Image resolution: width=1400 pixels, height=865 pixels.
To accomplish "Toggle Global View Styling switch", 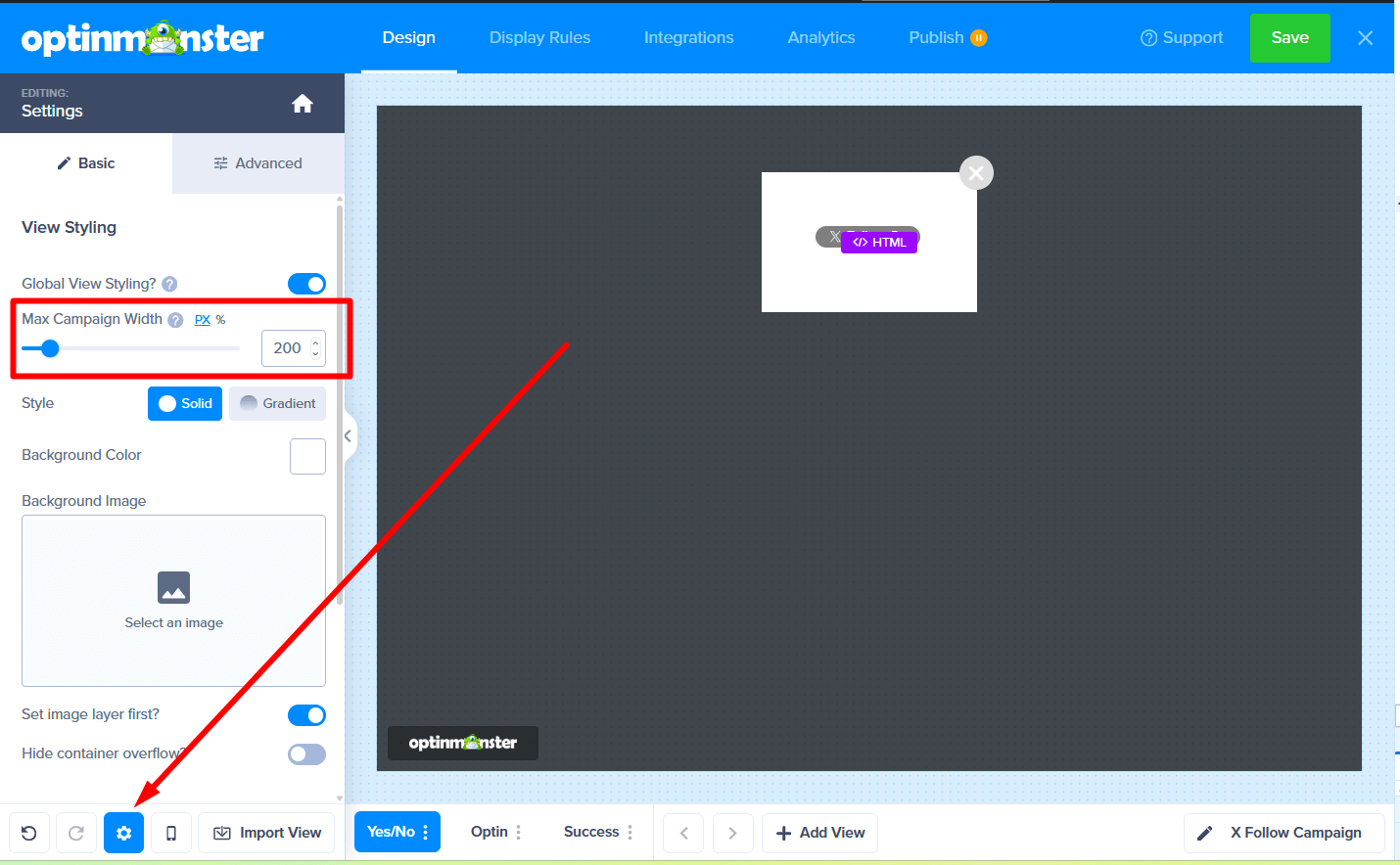I will (306, 284).
